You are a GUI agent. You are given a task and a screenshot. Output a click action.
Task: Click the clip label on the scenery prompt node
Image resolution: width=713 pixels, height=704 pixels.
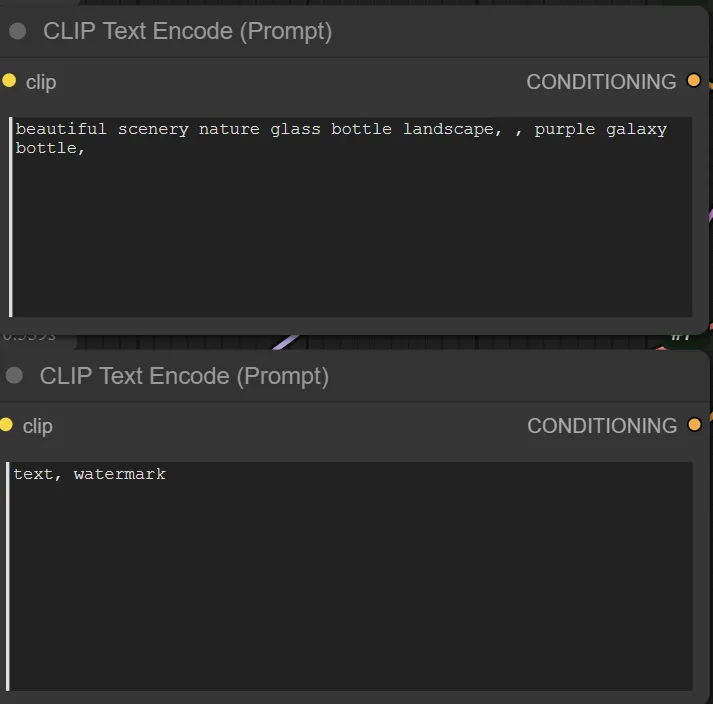point(41,82)
